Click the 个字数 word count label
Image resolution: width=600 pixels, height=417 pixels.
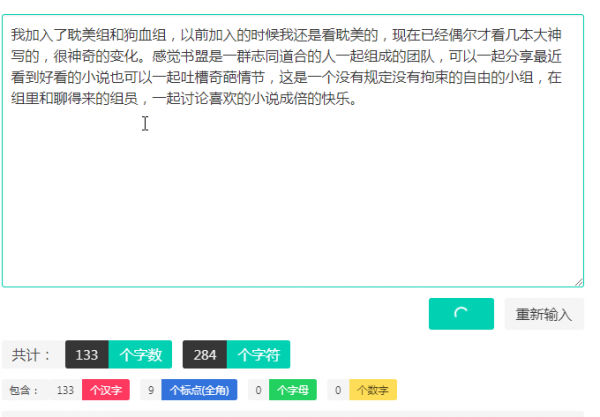click(140, 355)
